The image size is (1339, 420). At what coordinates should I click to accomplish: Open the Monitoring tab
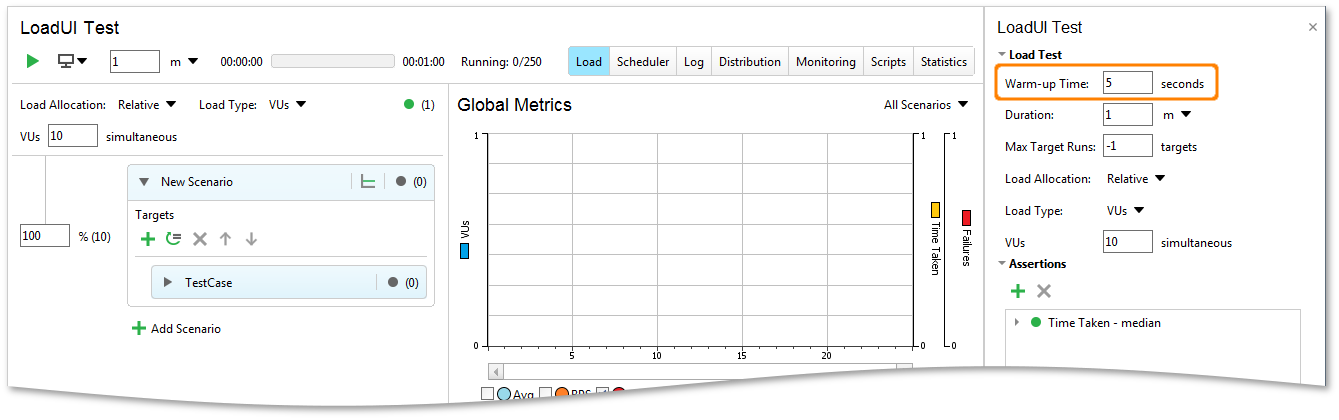pyautogui.click(x=826, y=62)
